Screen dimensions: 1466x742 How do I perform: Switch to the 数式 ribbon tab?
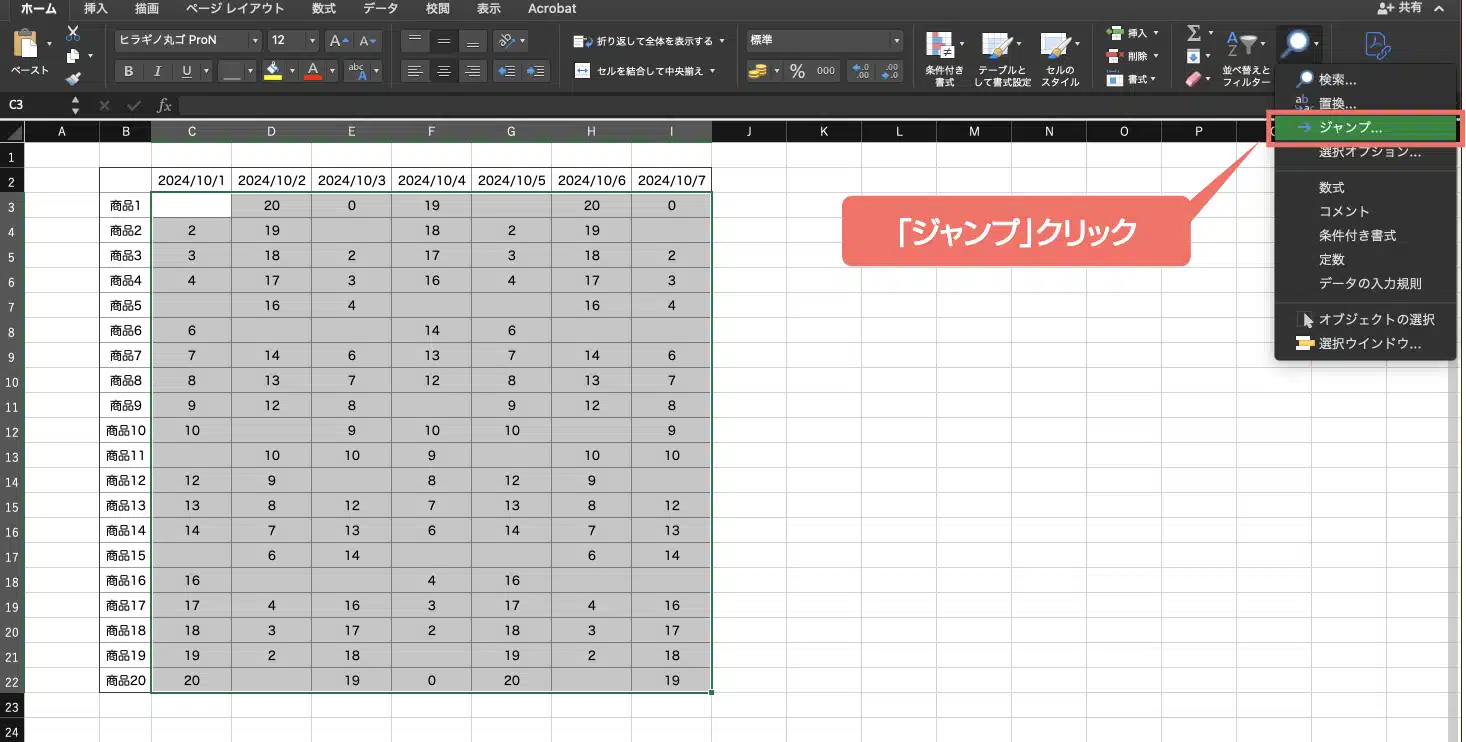tap(323, 8)
